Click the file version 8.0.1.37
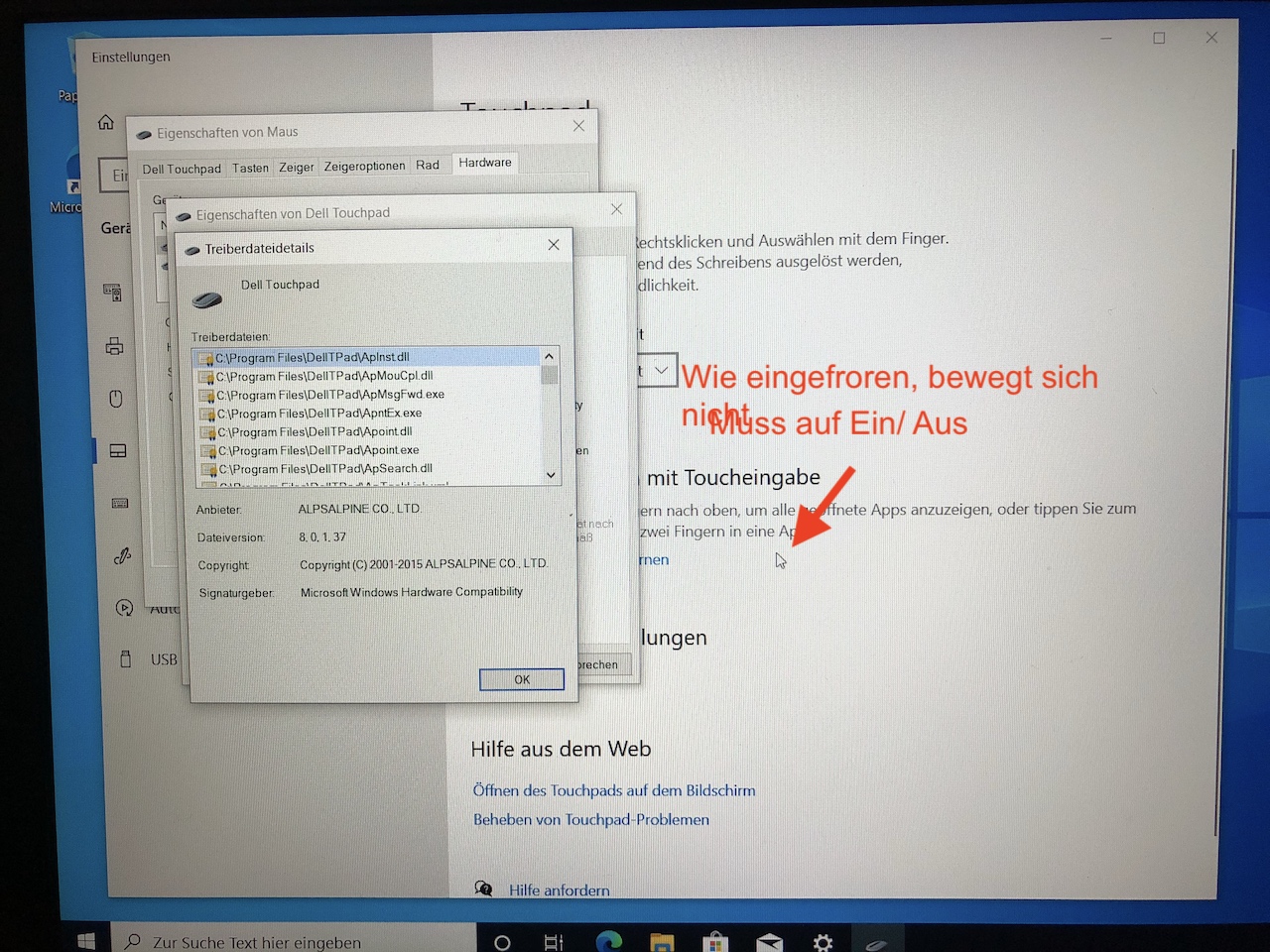 click(x=322, y=536)
